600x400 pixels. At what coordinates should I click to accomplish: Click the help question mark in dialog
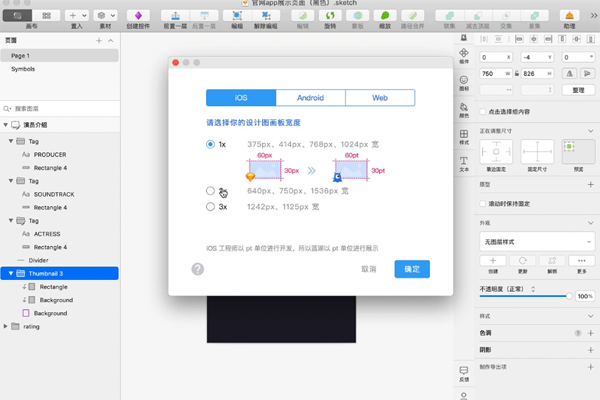coord(197,269)
